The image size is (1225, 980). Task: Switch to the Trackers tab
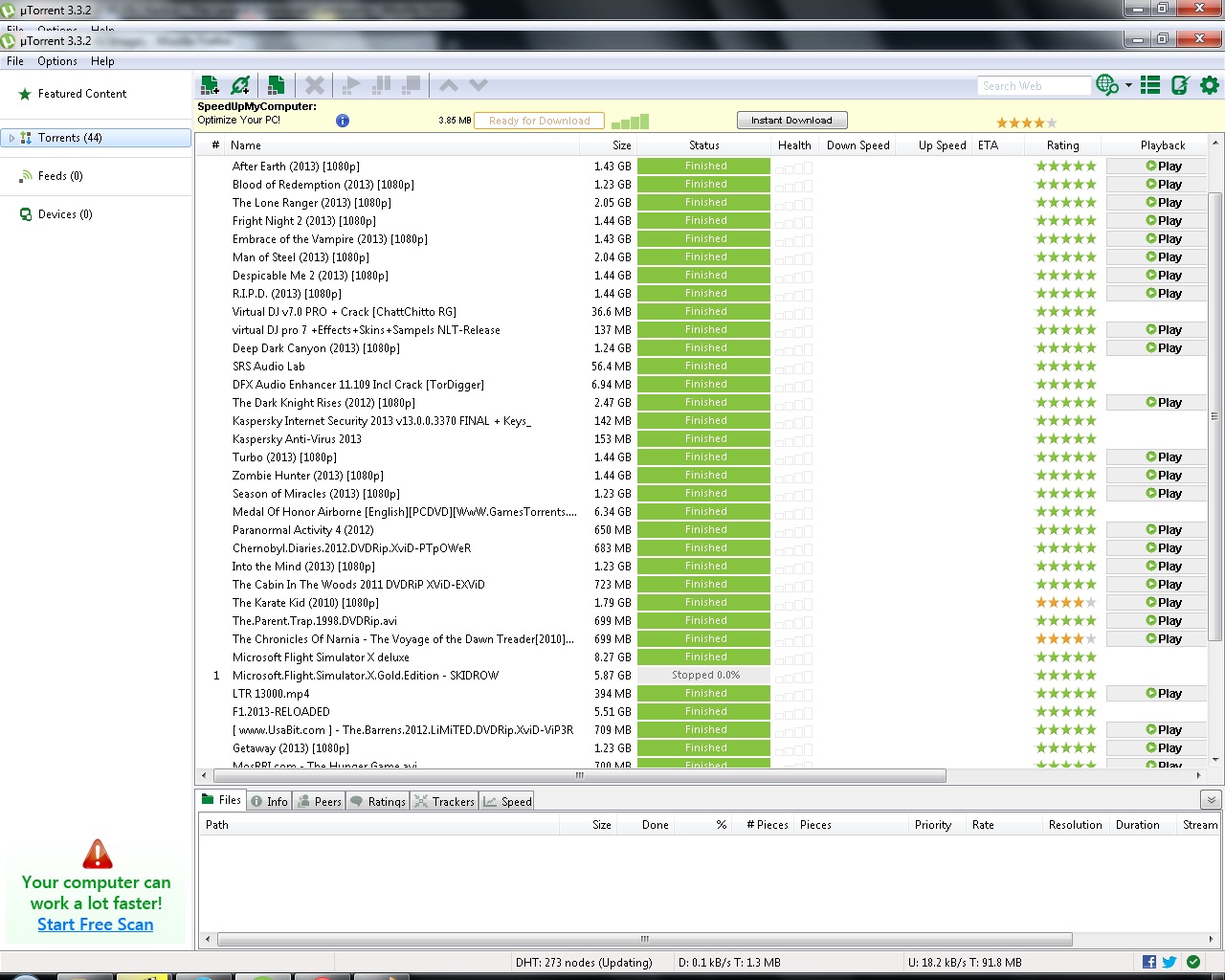[444, 801]
